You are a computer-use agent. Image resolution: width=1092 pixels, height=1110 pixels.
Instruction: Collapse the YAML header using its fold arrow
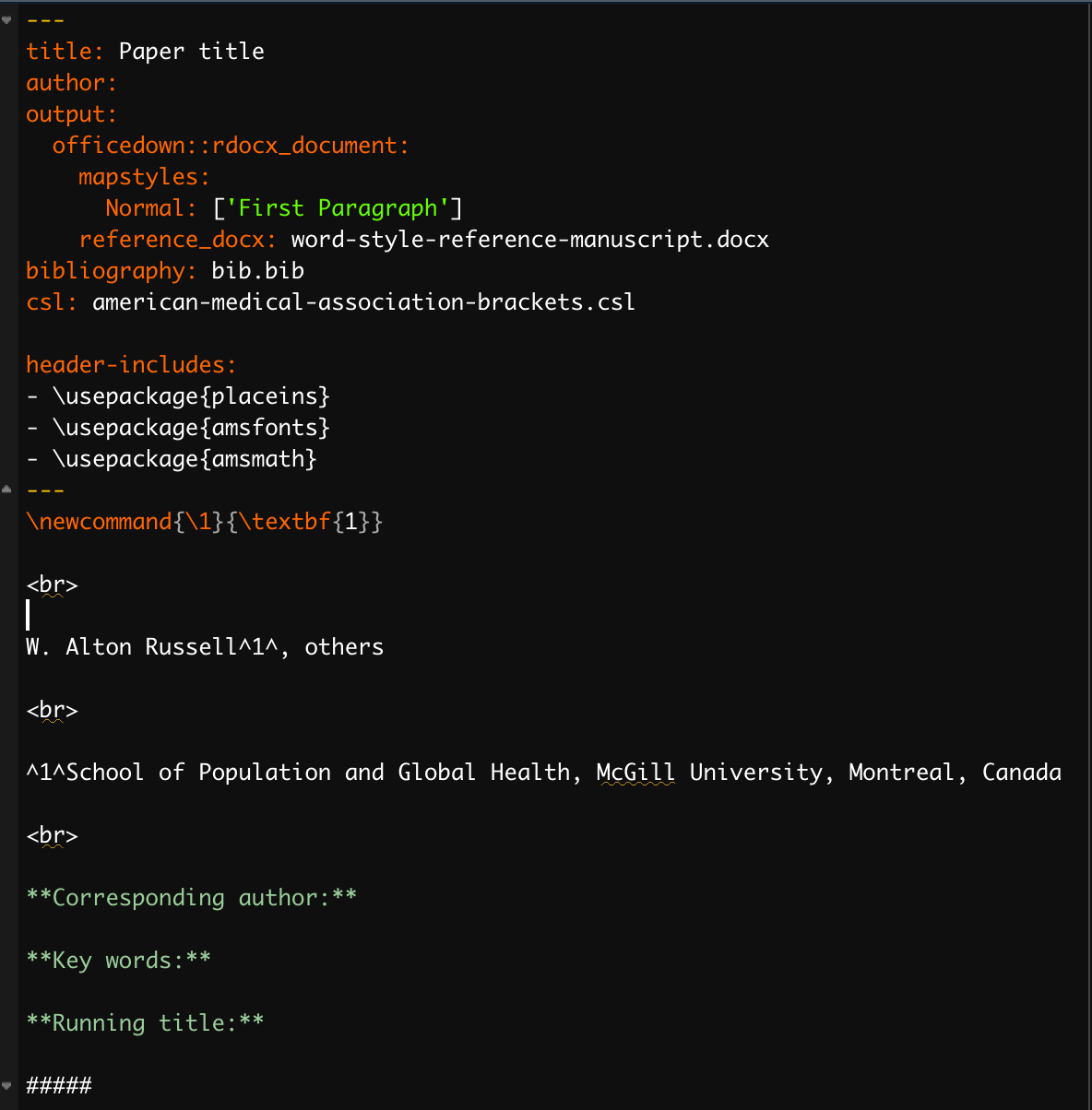pos(6,20)
